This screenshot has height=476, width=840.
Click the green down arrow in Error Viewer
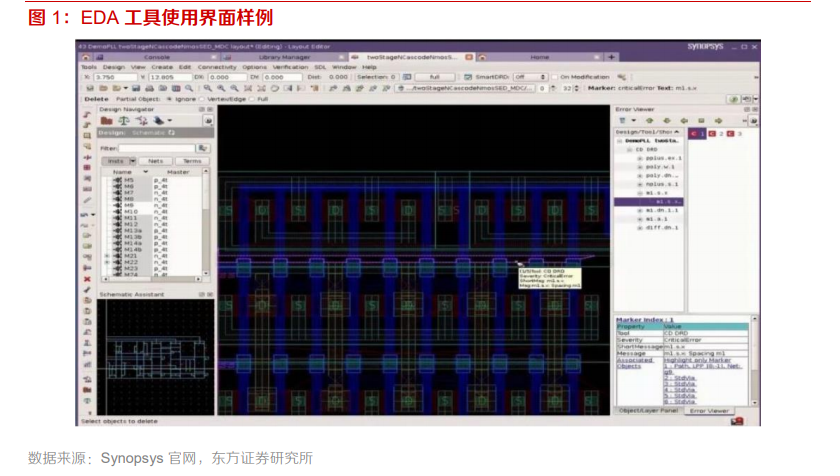tap(667, 121)
